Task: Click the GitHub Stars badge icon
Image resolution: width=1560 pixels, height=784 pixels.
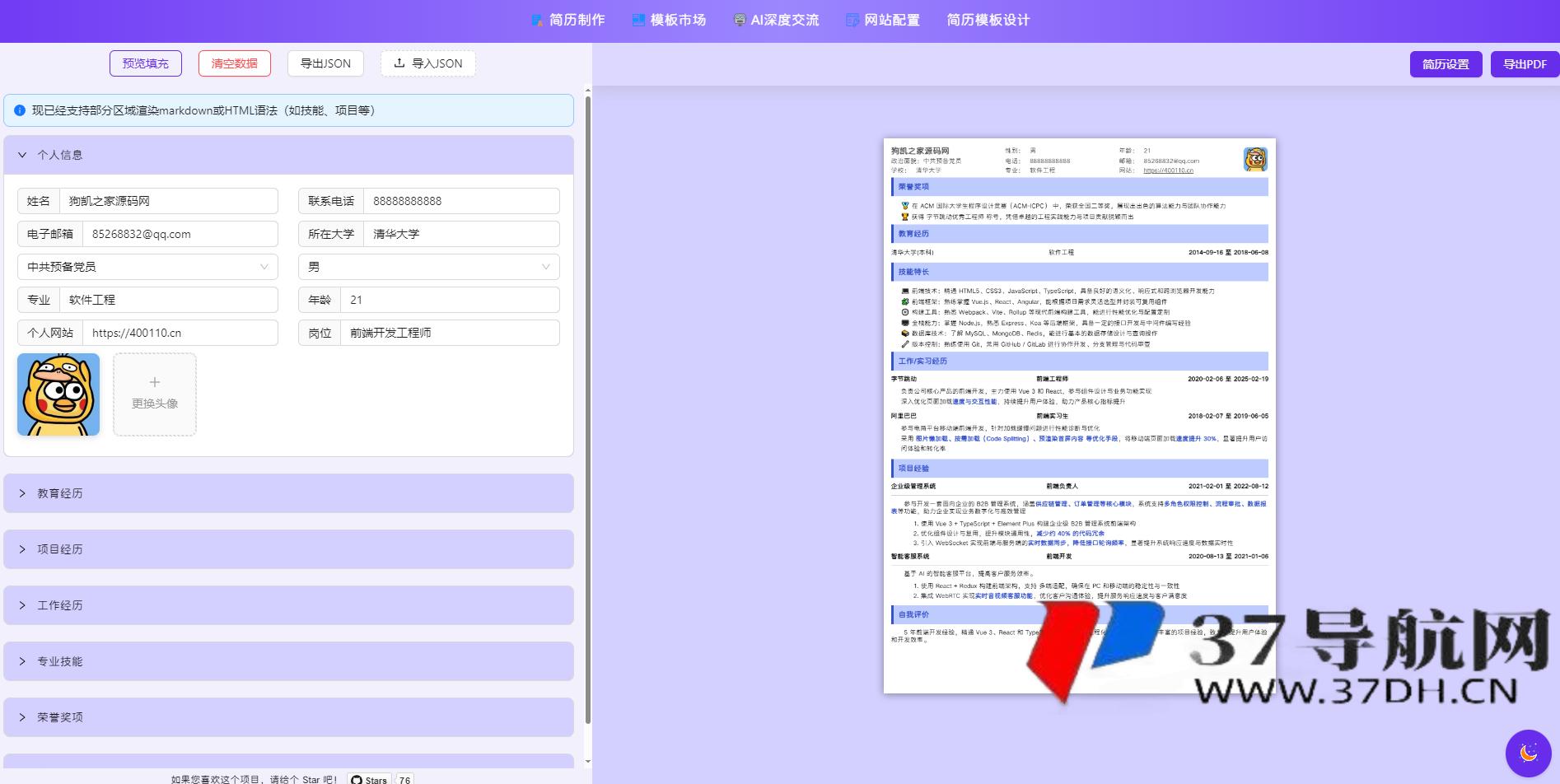Action: (x=357, y=779)
